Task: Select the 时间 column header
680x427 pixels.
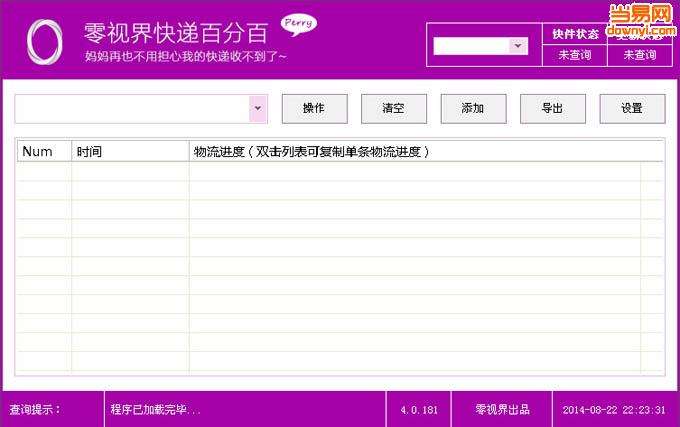Action: click(x=130, y=152)
